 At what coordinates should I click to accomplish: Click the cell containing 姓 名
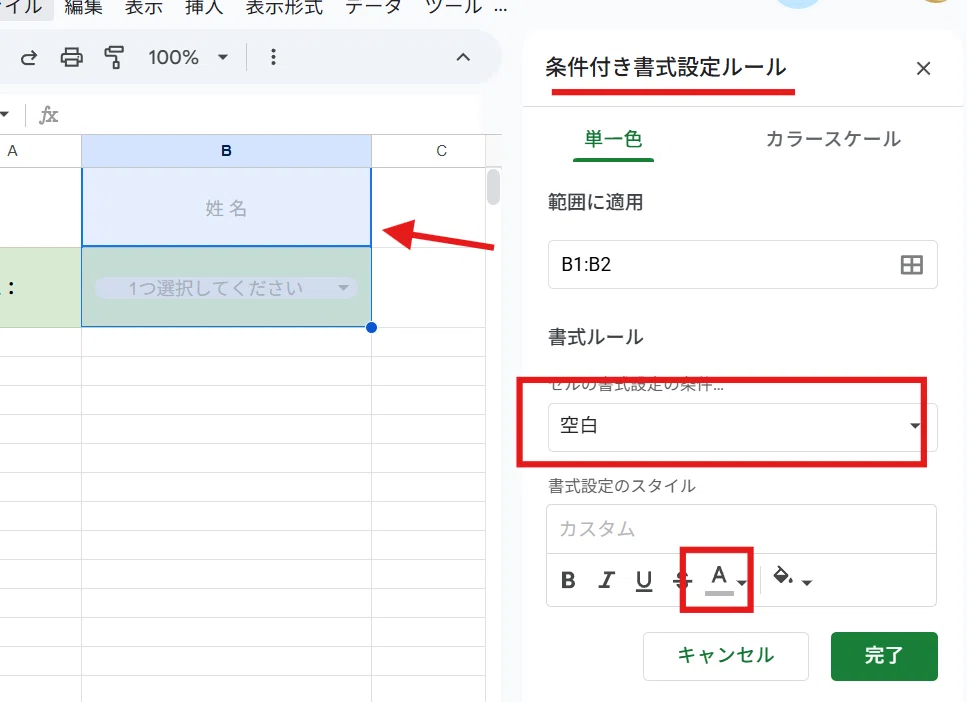click(226, 208)
